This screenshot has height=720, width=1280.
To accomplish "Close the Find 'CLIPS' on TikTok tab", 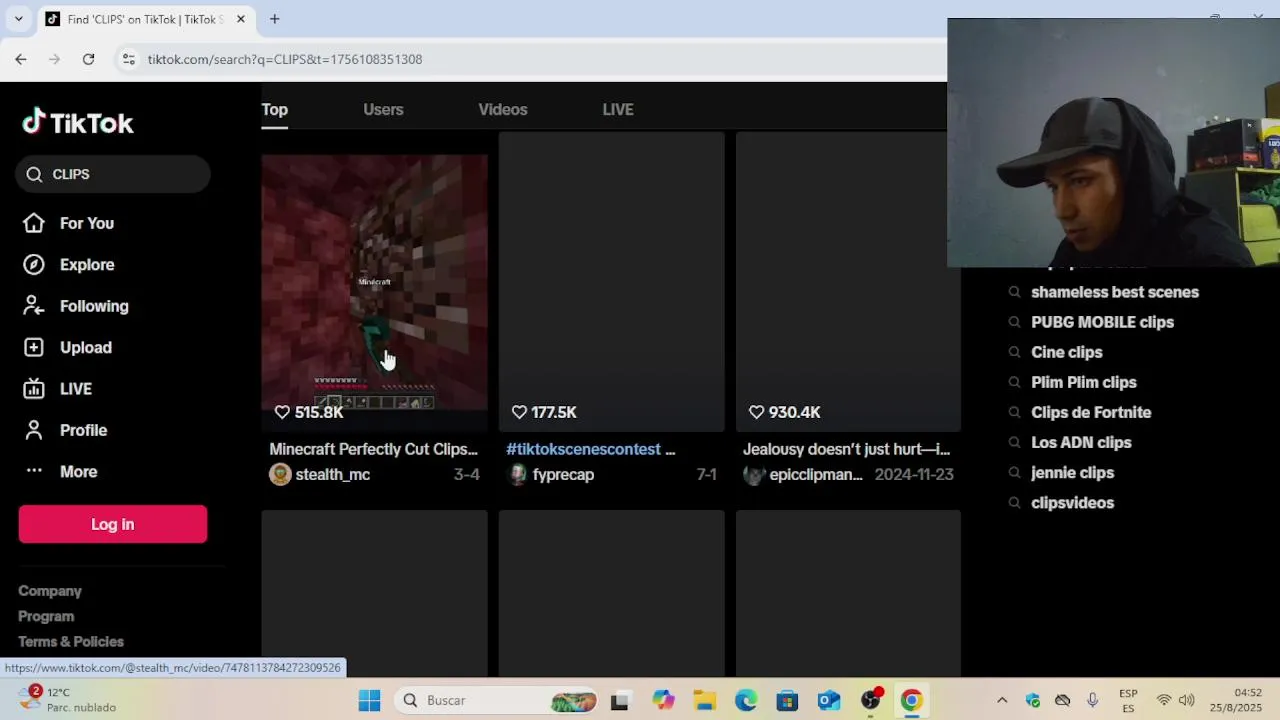I will pos(240,19).
